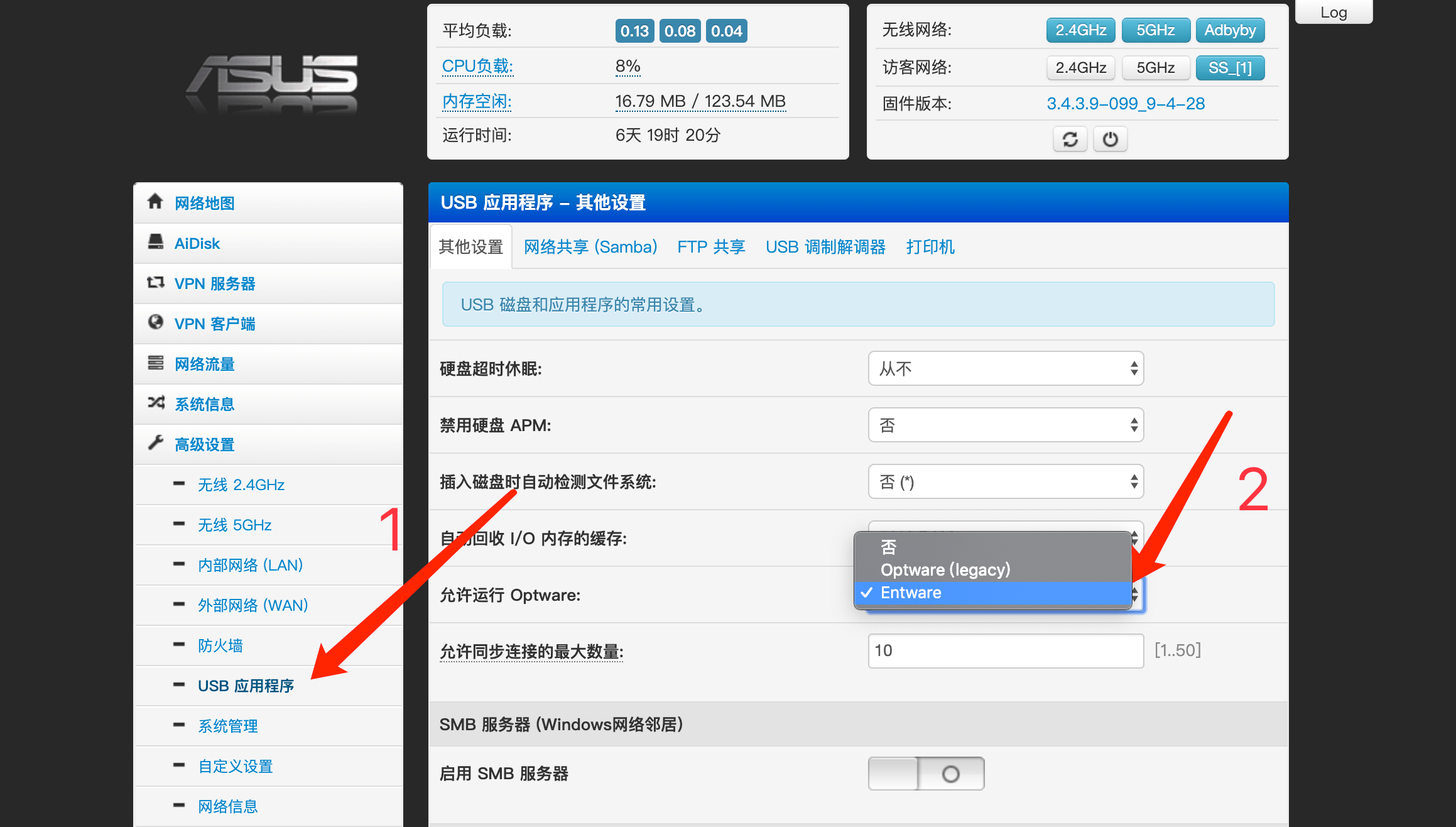1456x827 pixels.
Task: Click the 允许同步连接的最大数量 input field
Action: pyautogui.click(x=1005, y=651)
